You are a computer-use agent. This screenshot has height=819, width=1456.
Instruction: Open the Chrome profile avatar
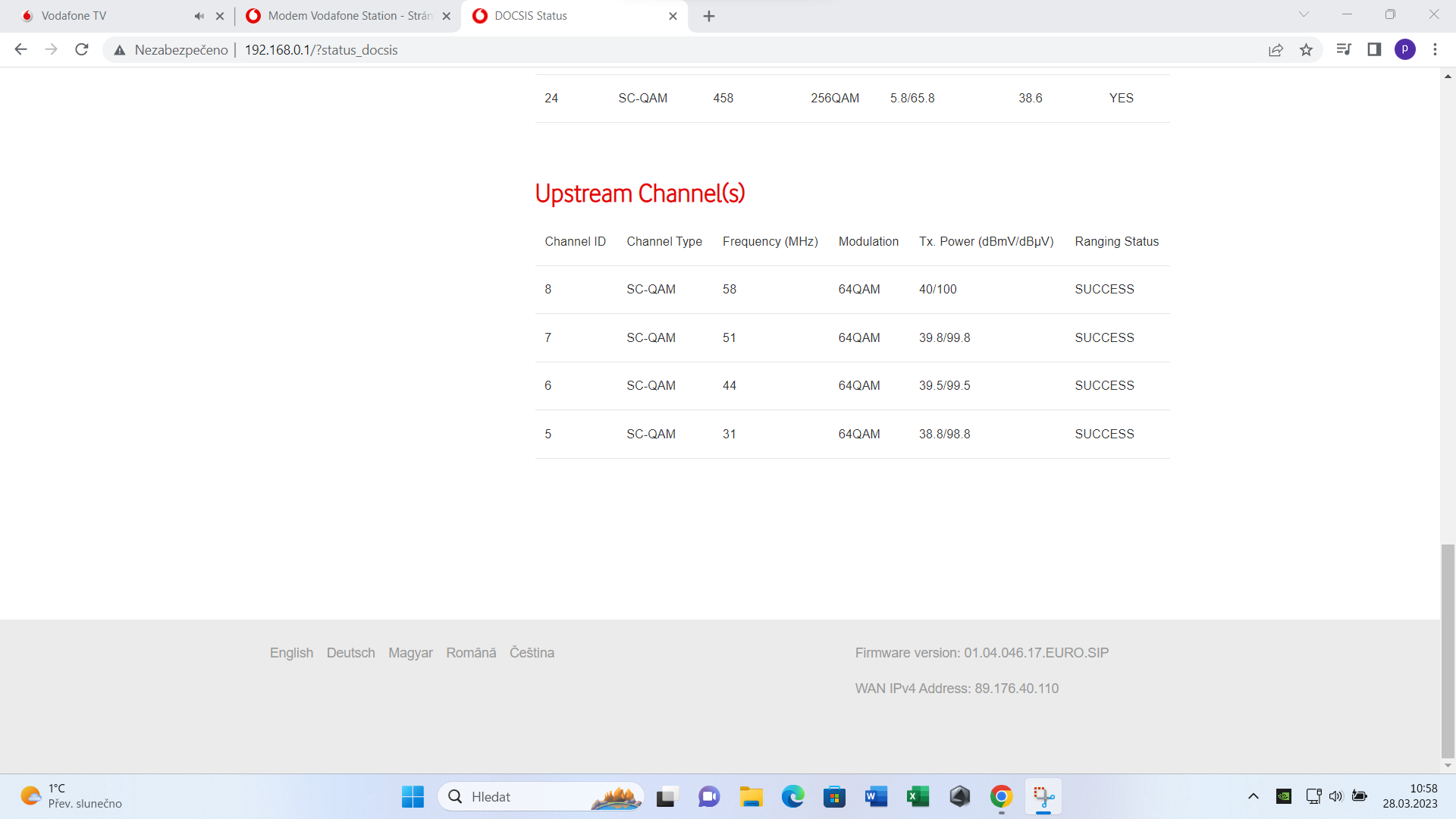tap(1404, 49)
